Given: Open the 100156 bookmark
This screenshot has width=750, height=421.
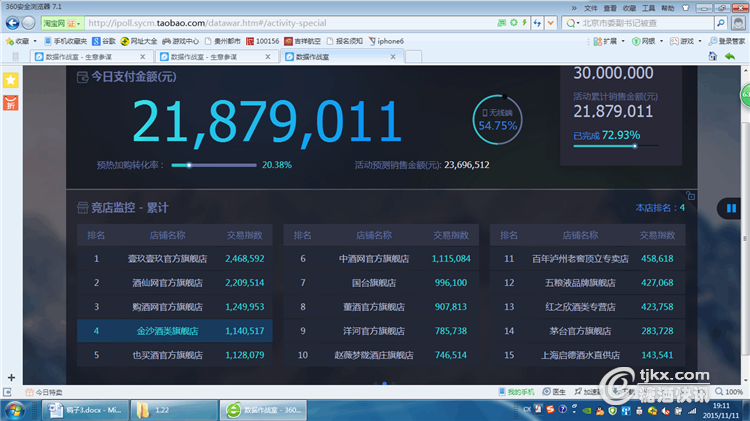Looking at the screenshot, I should coord(262,41).
